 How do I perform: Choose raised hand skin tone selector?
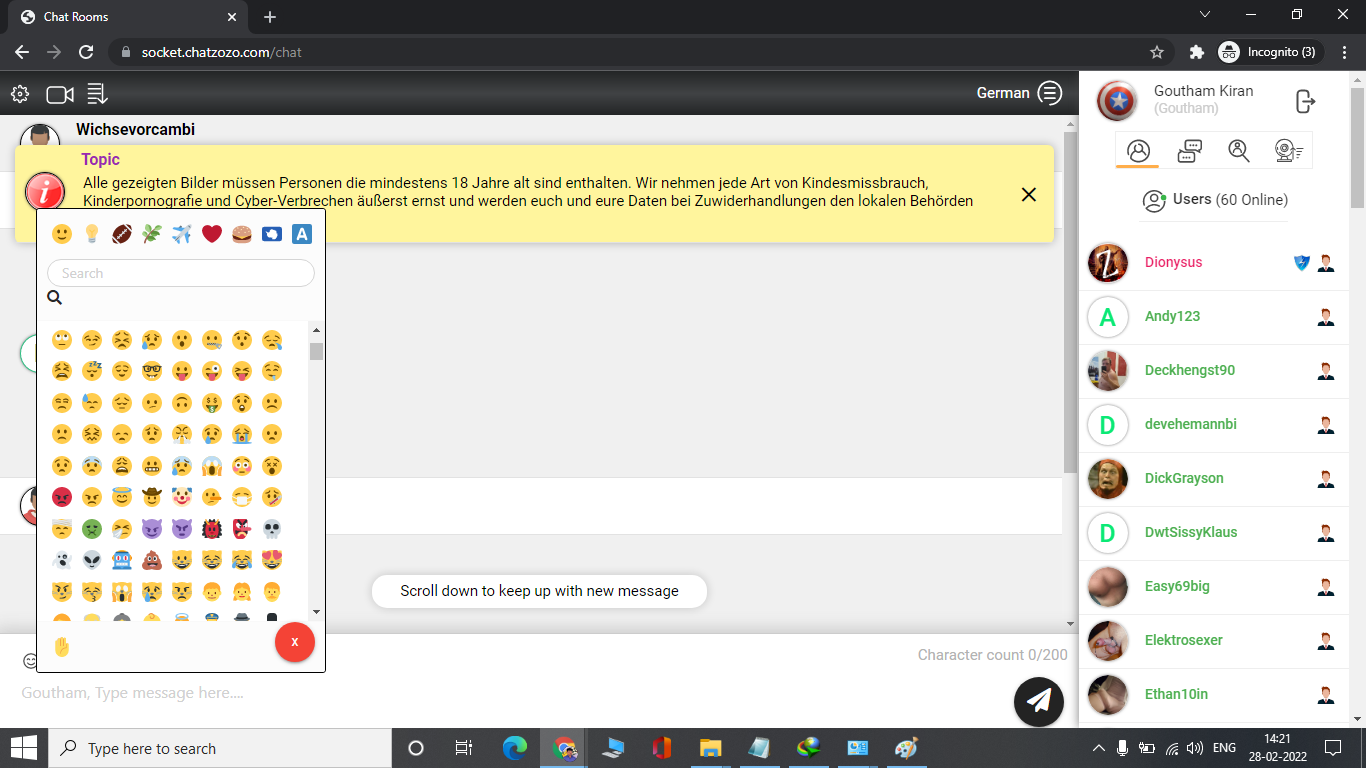(62, 647)
